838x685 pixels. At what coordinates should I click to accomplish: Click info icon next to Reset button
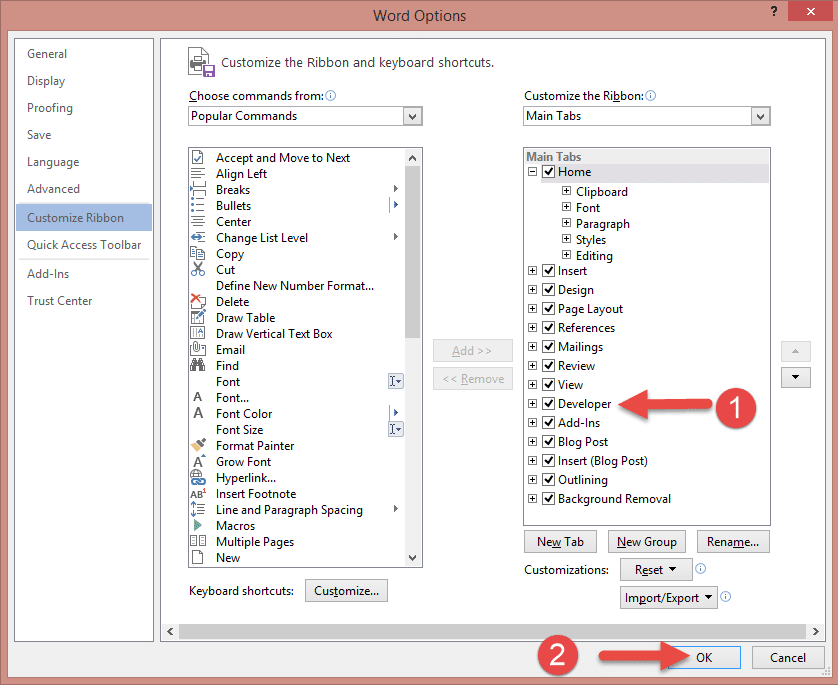point(701,569)
